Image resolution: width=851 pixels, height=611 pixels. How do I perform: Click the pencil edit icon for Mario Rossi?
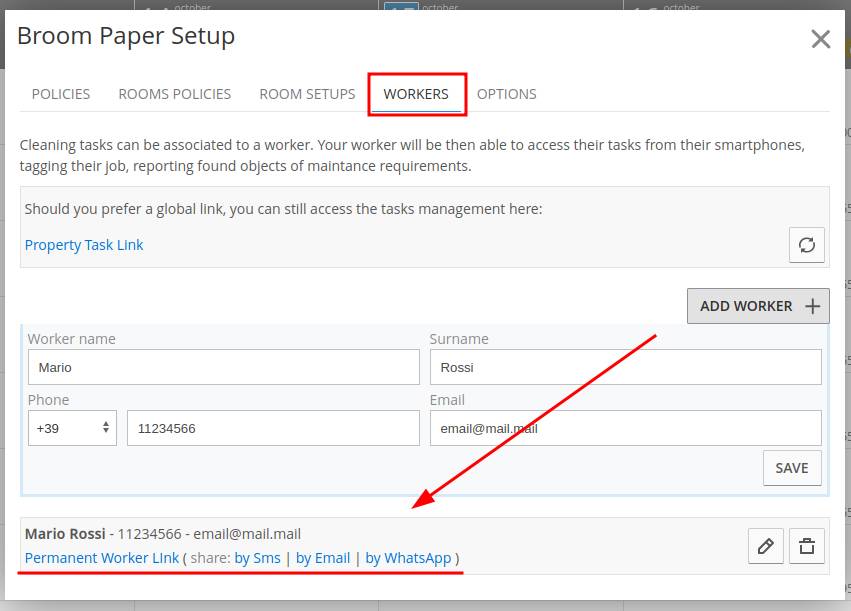point(766,546)
